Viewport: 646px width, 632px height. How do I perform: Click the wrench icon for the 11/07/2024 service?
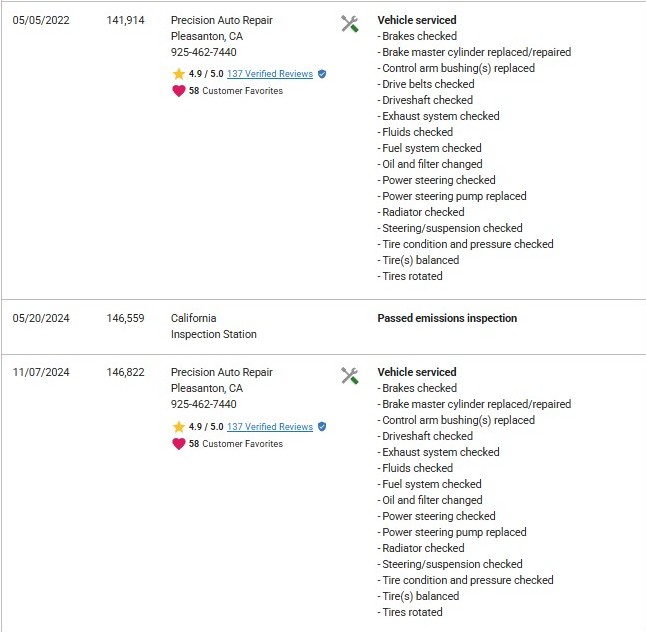349,376
